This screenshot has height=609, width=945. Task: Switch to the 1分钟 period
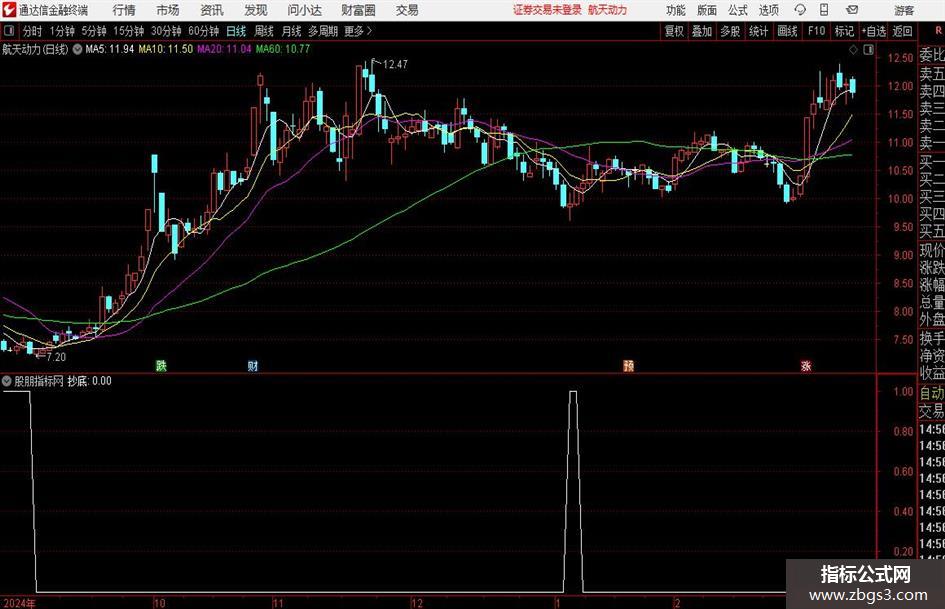pyautogui.click(x=62, y=31)
